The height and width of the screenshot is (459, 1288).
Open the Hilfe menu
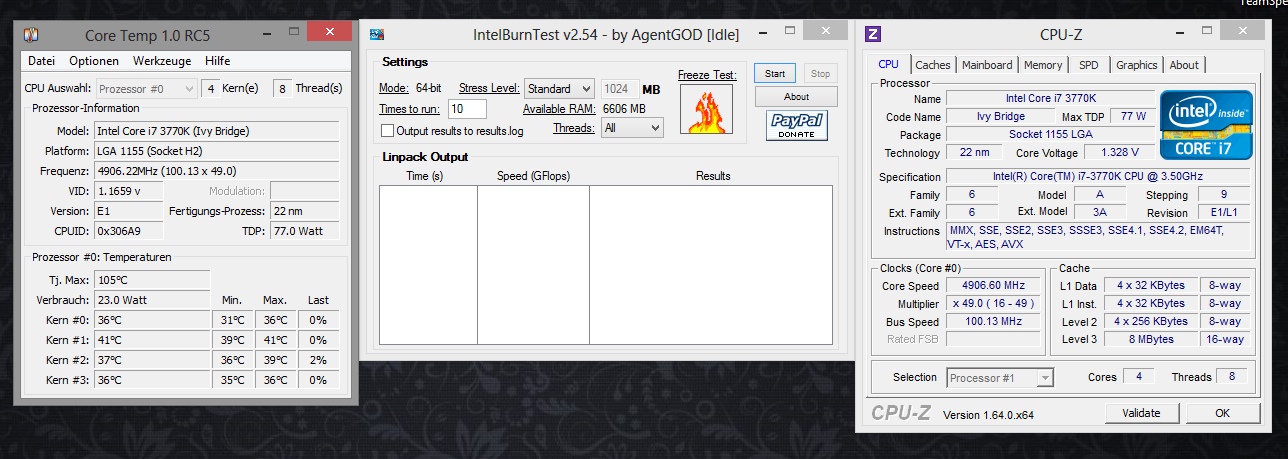click(217, 61)
